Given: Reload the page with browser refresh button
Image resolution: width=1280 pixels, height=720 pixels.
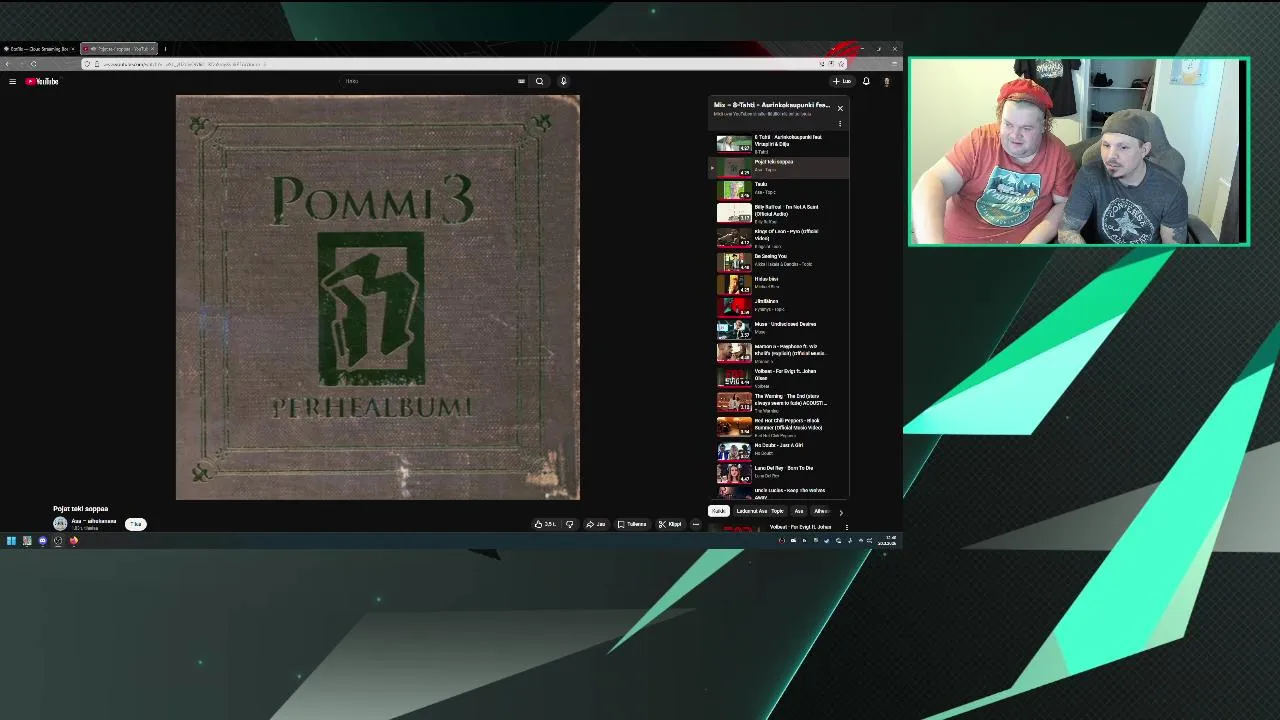Looking at the screenshot, I should [x=33, y=64].
